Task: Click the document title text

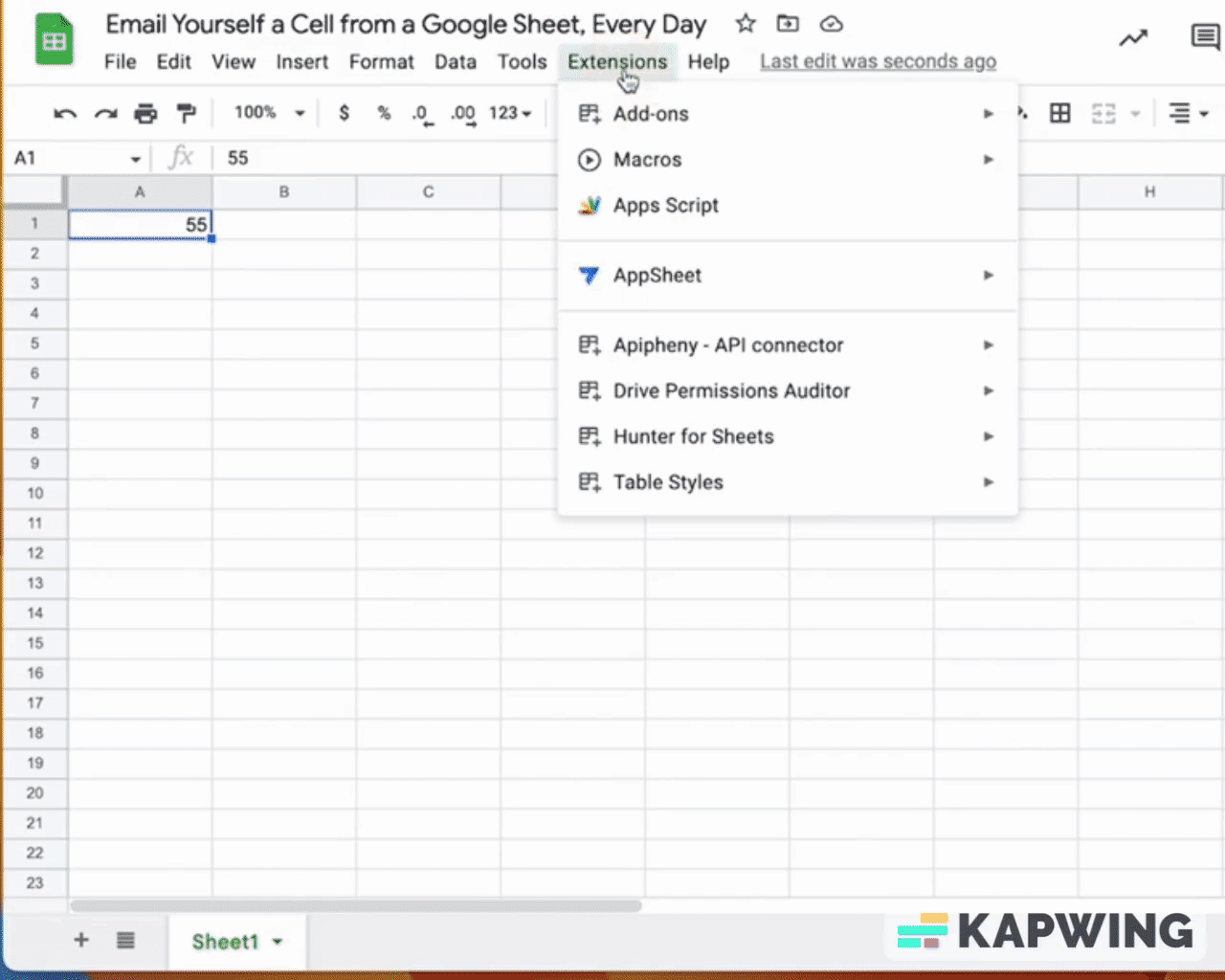Action: tap(406, 24)
